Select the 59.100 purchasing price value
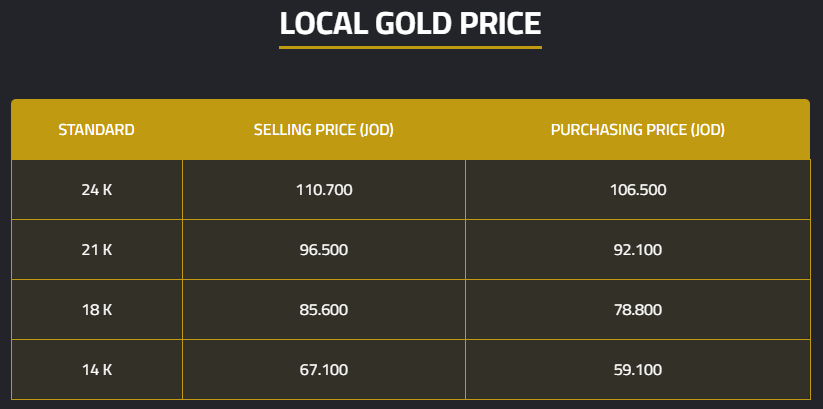 pyautogui.click(x=637, y=370)
